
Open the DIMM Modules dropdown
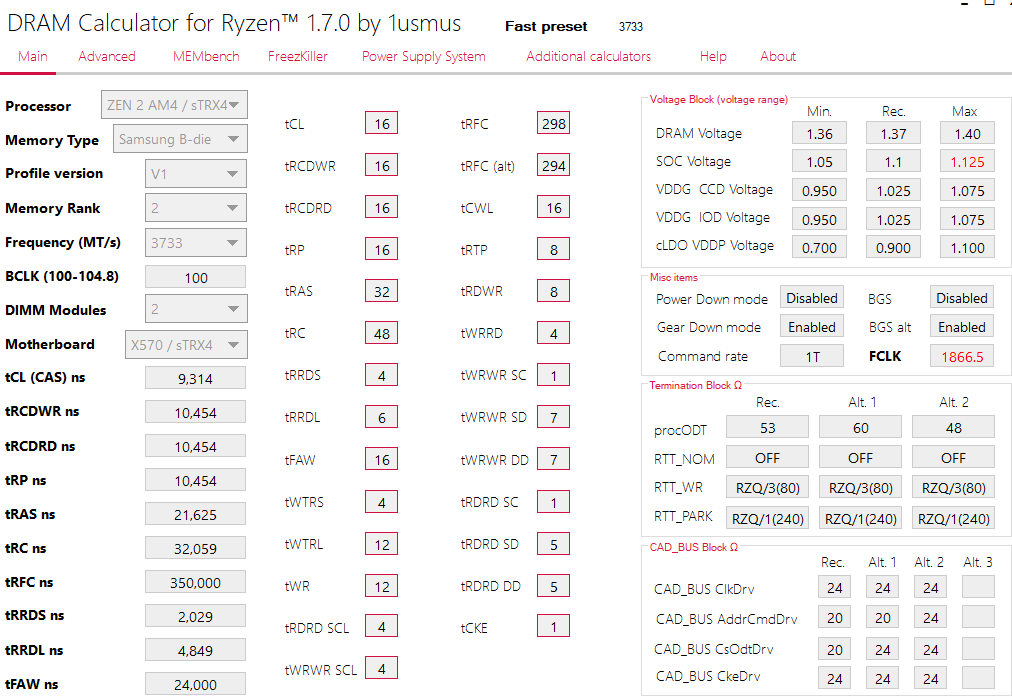(196, 309)
